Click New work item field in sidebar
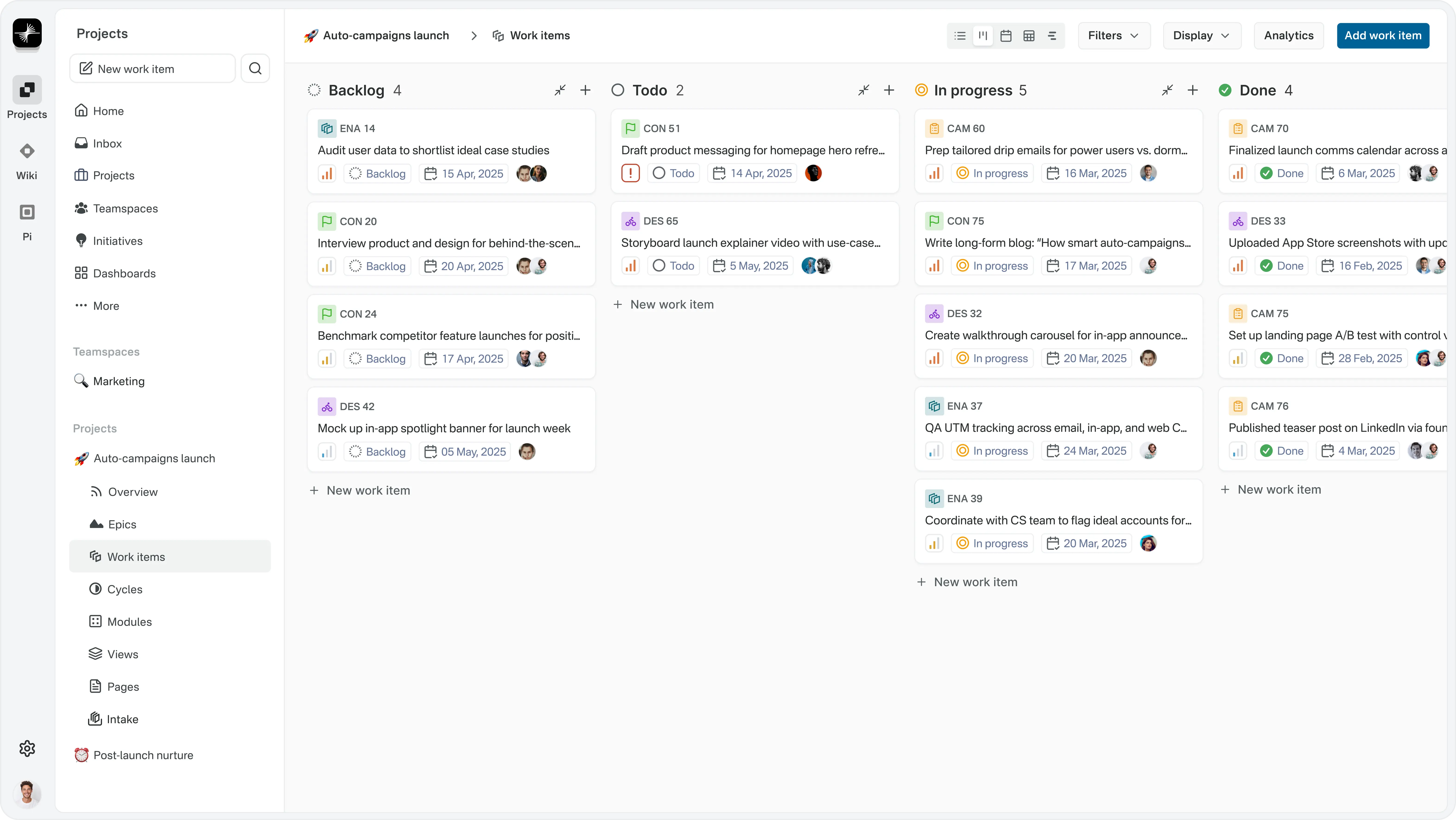The width and height of the screenshot is (1456, 820). tap(152, 68)
